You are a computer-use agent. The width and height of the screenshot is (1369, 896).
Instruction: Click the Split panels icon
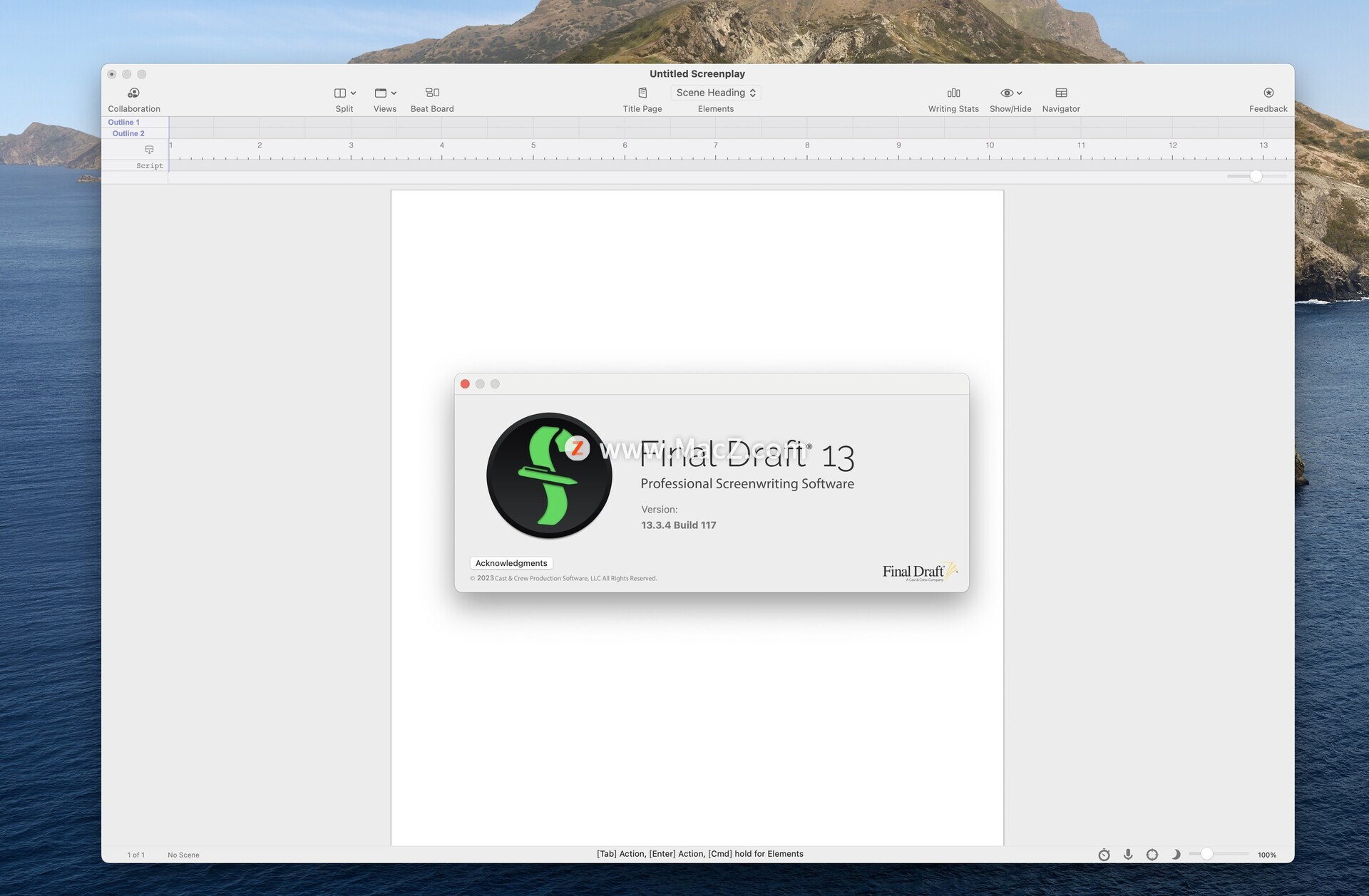pyautogui.click(x=340, y=93)
